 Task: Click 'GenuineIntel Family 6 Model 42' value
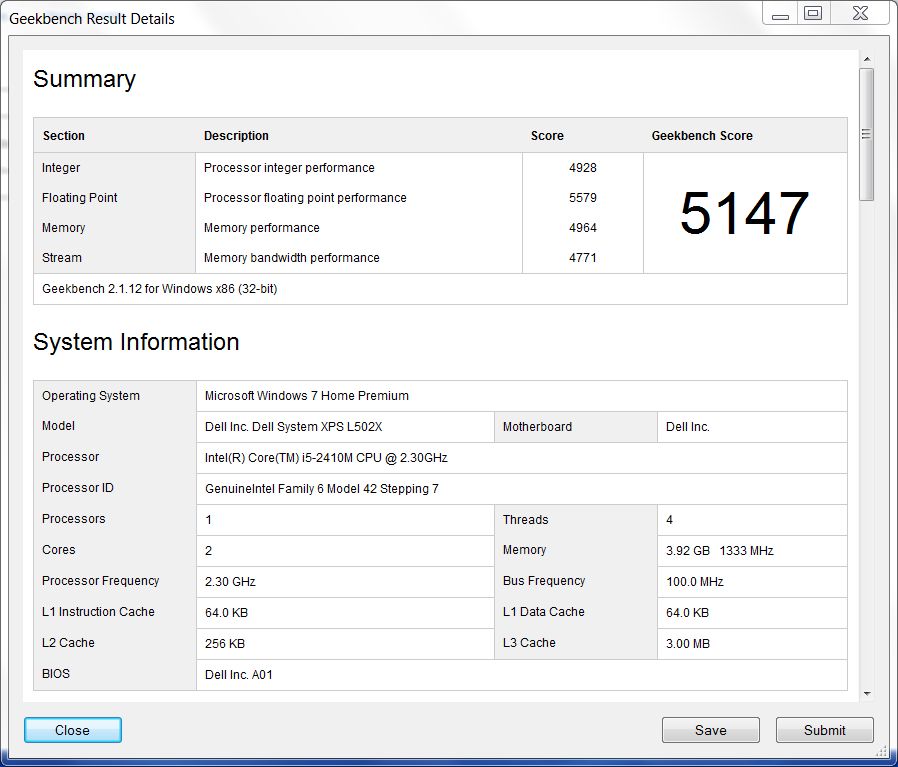[322, 489]
